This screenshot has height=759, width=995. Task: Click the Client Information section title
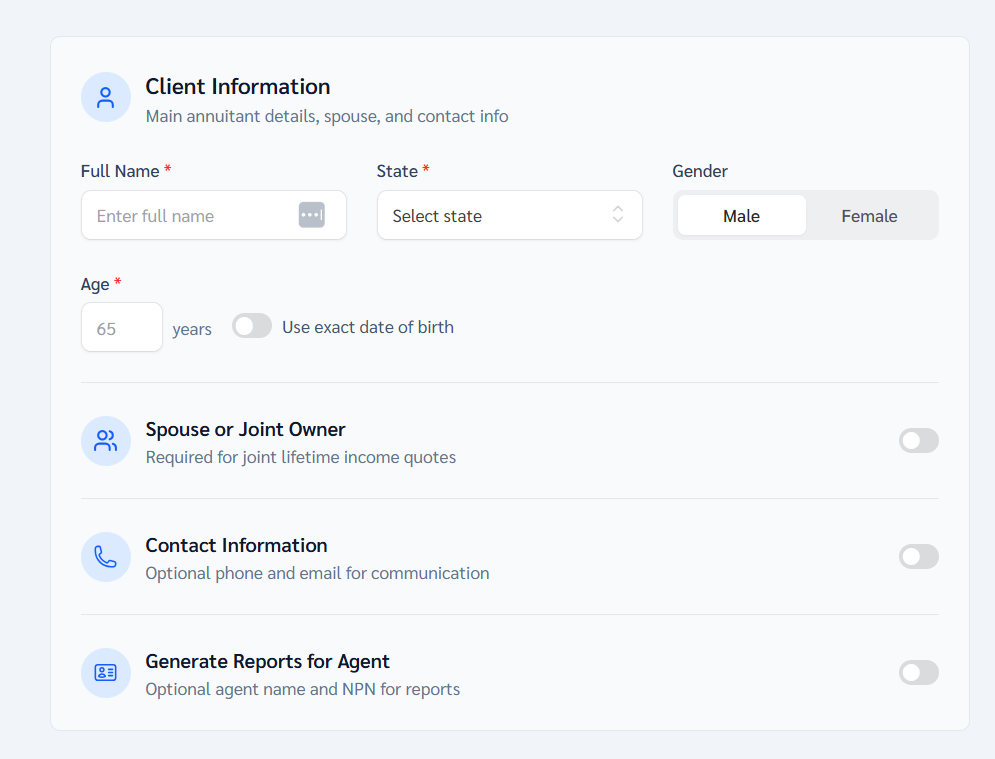(x=237, y=87)
